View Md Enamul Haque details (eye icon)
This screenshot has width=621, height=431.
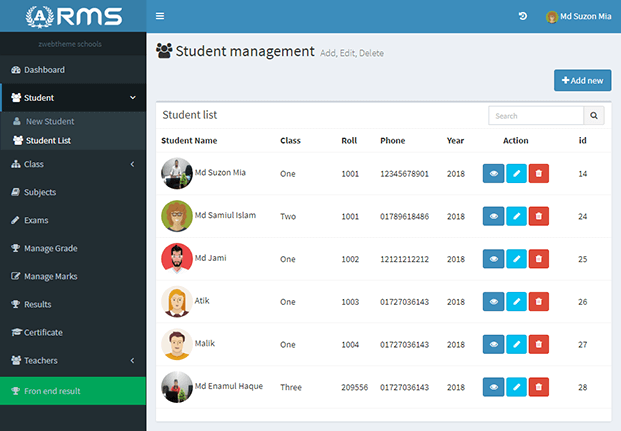click(493, 387)
